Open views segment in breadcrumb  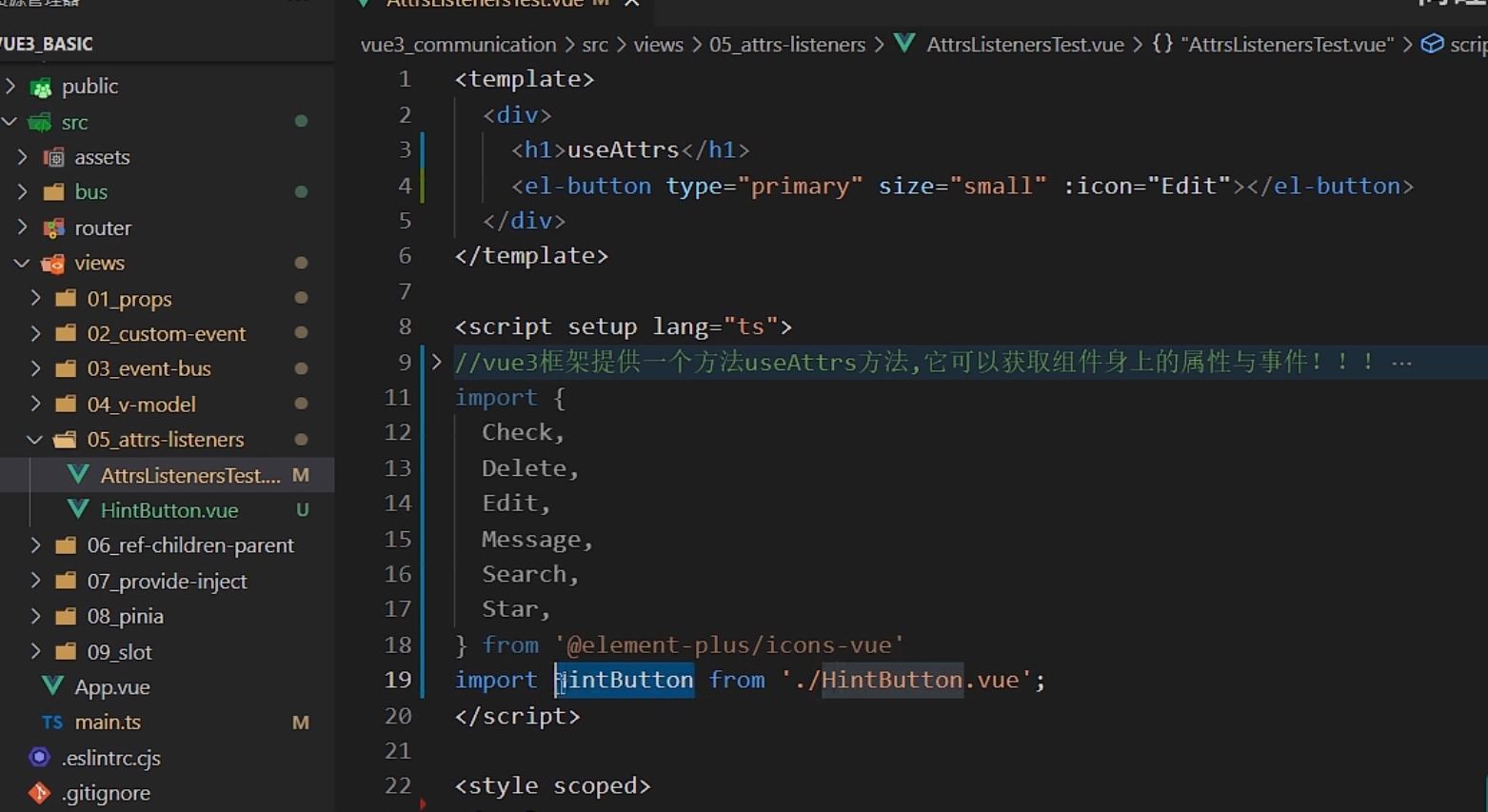point(659,45)
